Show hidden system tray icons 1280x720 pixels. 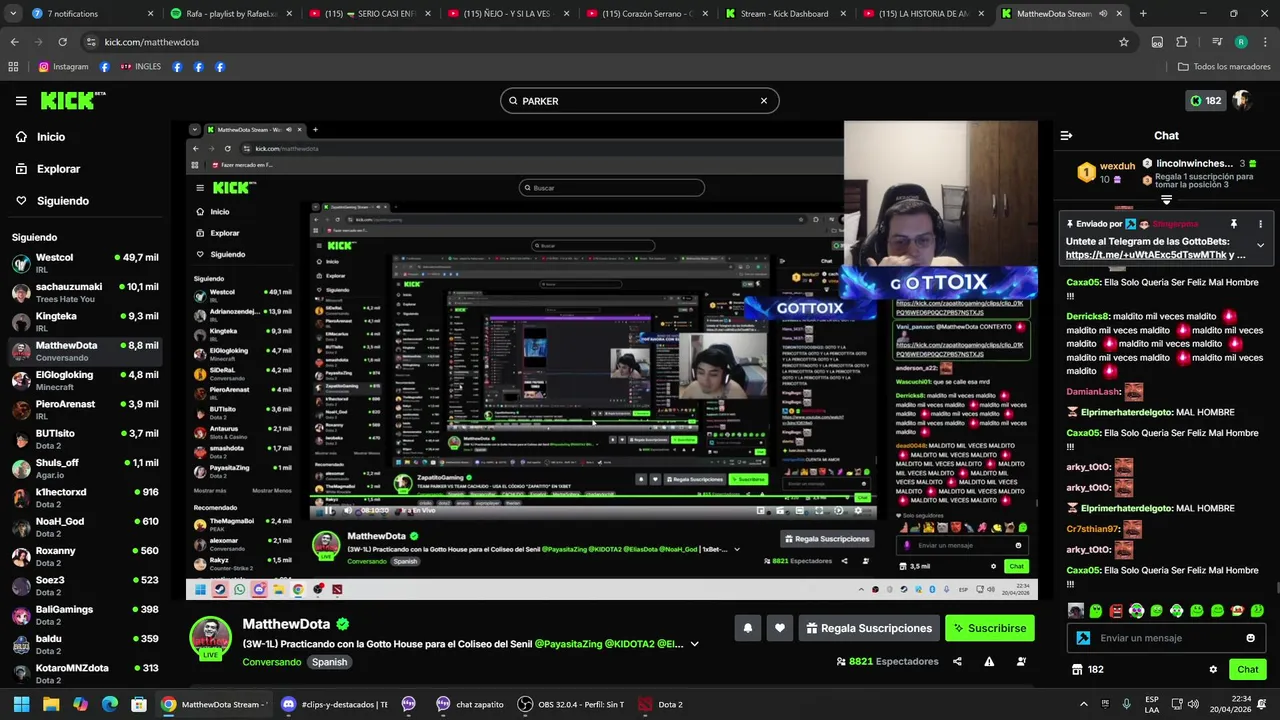(x=1083, y=704)
